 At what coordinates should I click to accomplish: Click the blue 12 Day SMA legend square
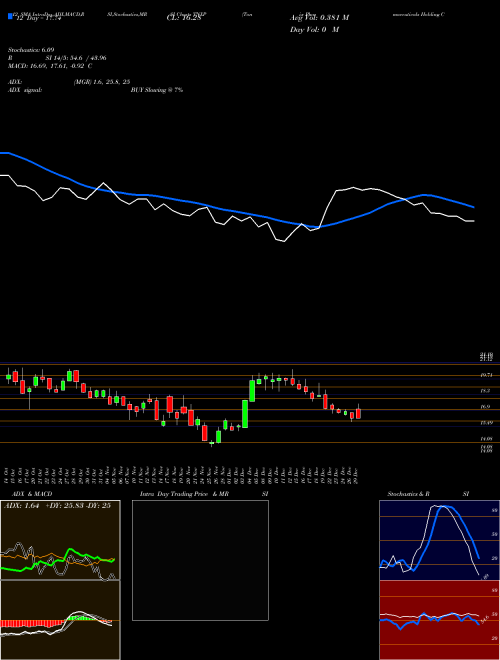pyautogui.click(x=10, y=16)
